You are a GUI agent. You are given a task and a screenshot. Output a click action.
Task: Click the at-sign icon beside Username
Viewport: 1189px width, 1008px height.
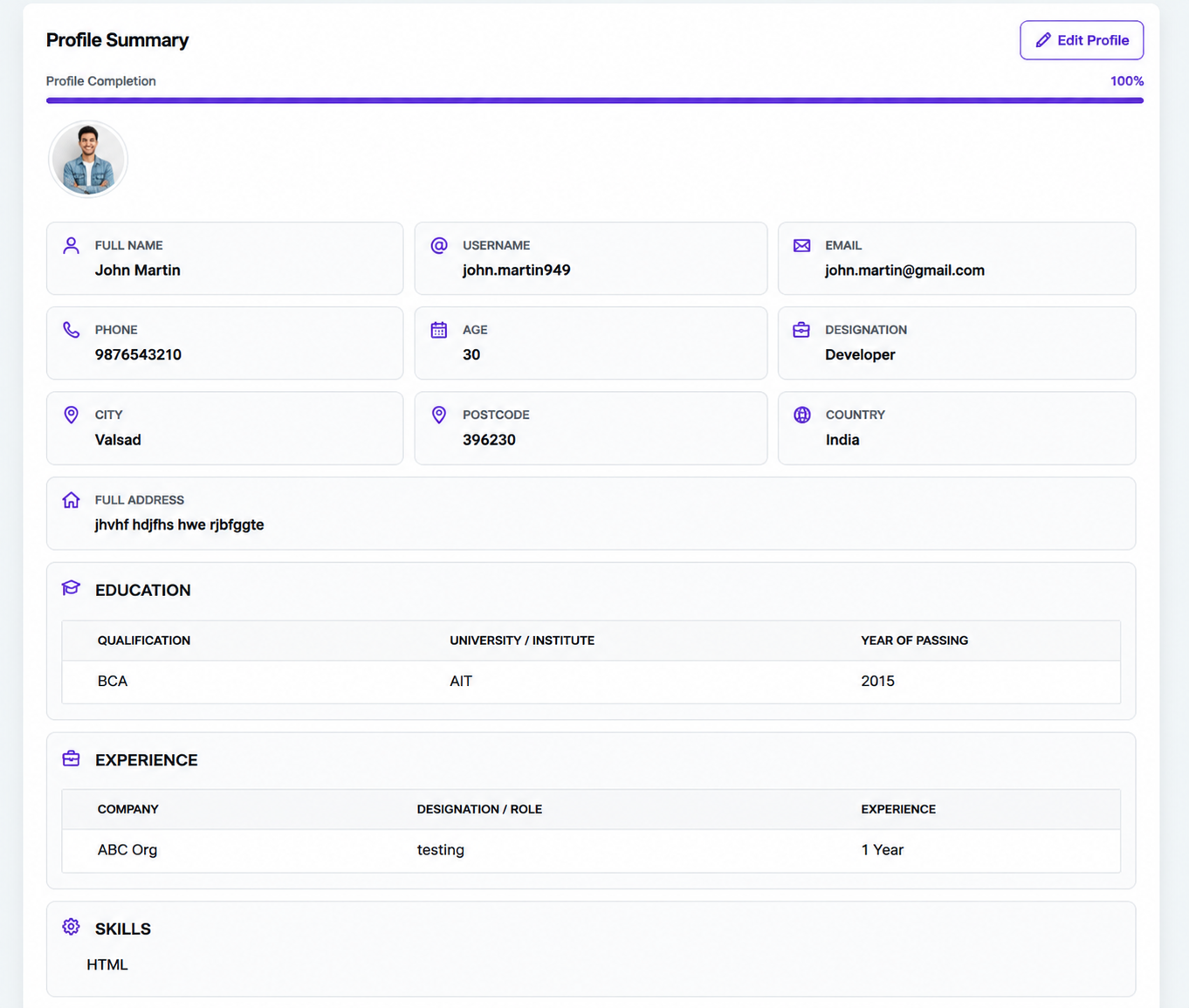(439, 245)
